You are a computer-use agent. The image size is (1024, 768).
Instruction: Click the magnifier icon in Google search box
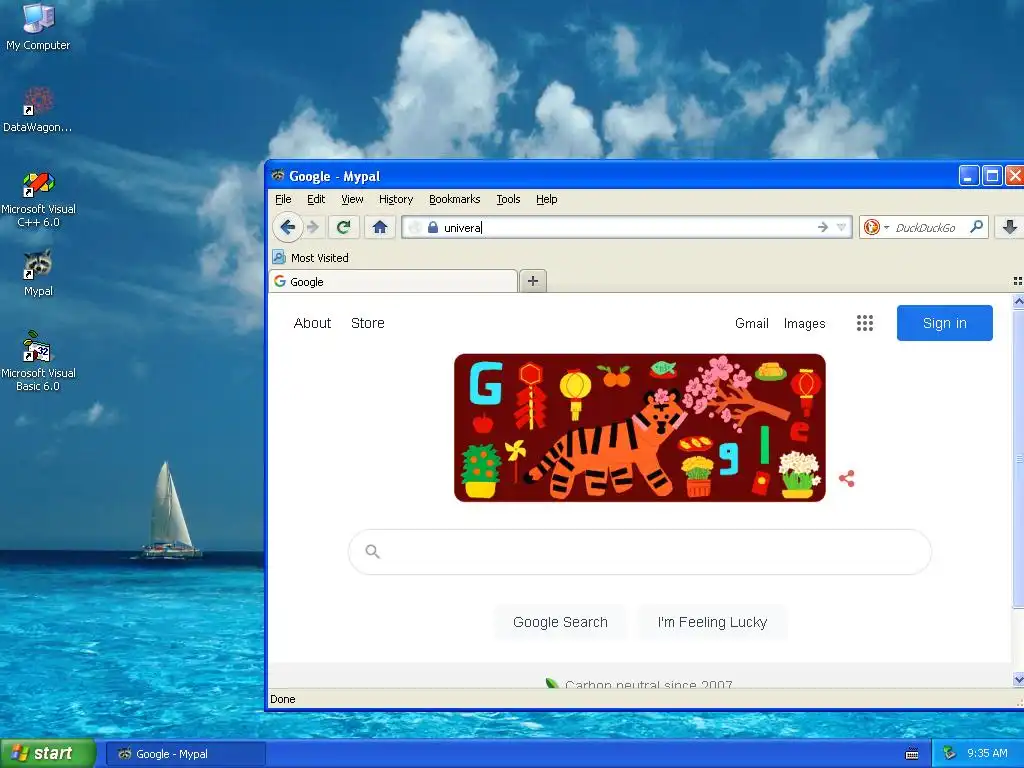point(373,552)
